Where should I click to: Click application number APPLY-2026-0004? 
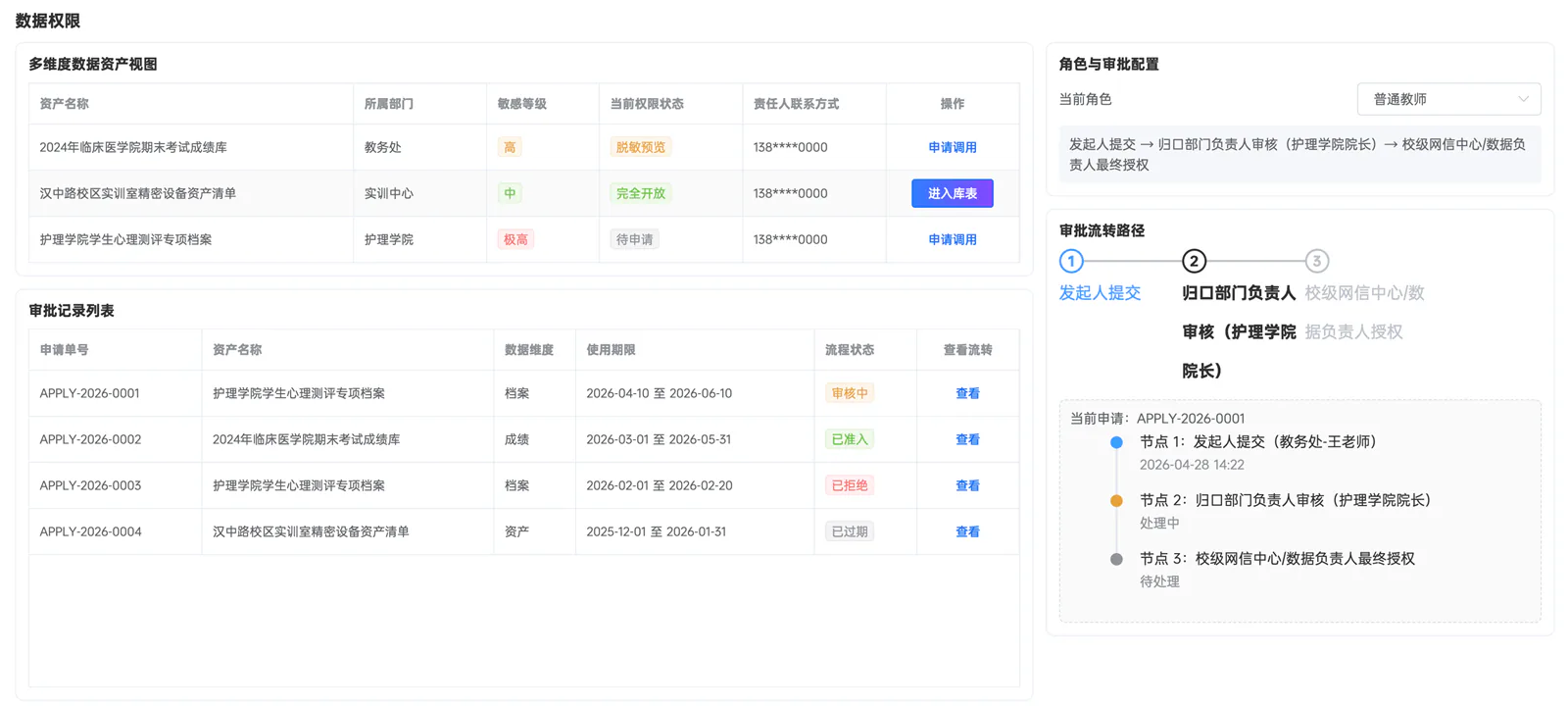[90, 531]
